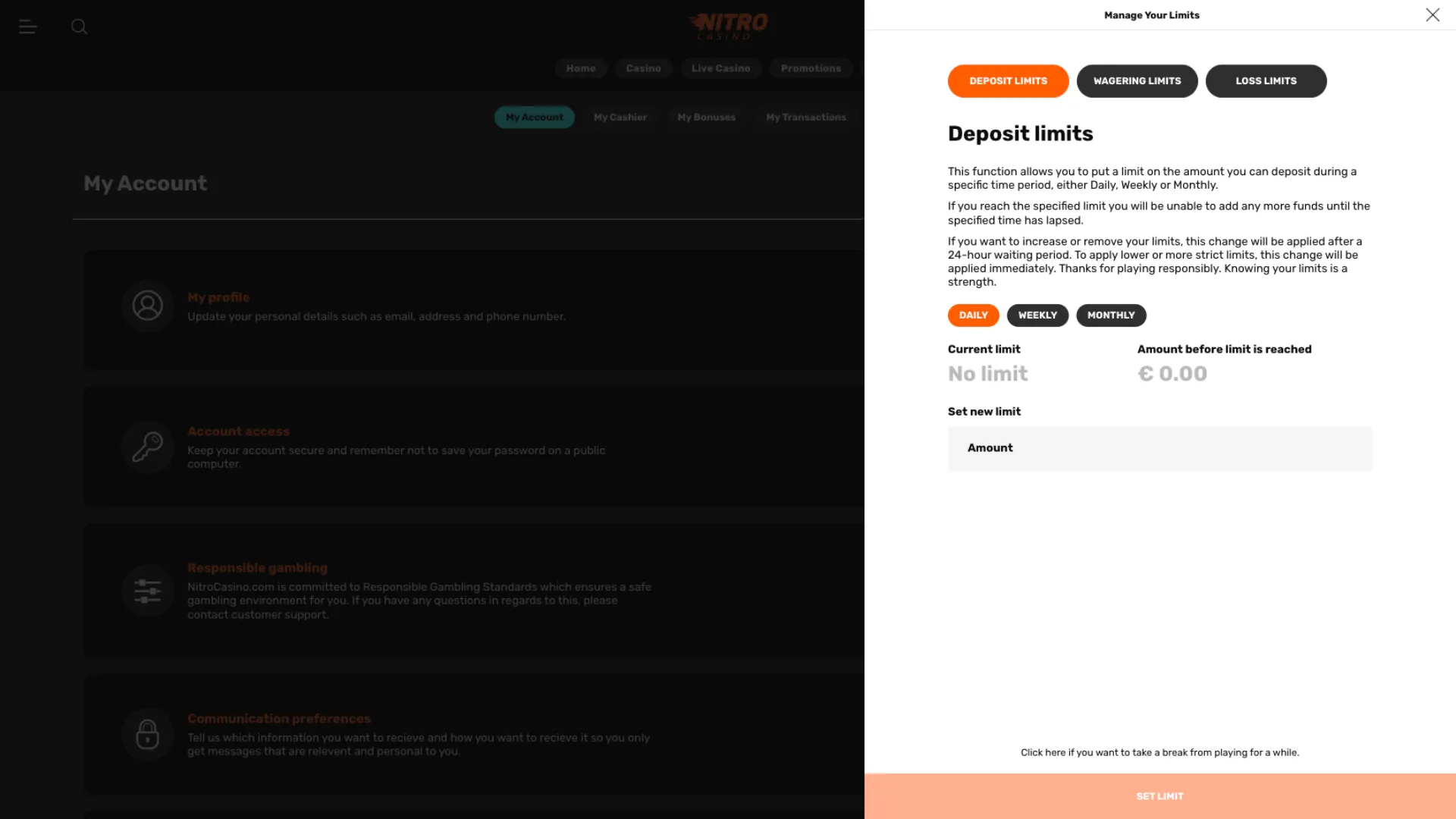Open the hamburger navigation menu
Viewport: 1456px width, 819px height.
pyautogui.click(x=28, y=27)
